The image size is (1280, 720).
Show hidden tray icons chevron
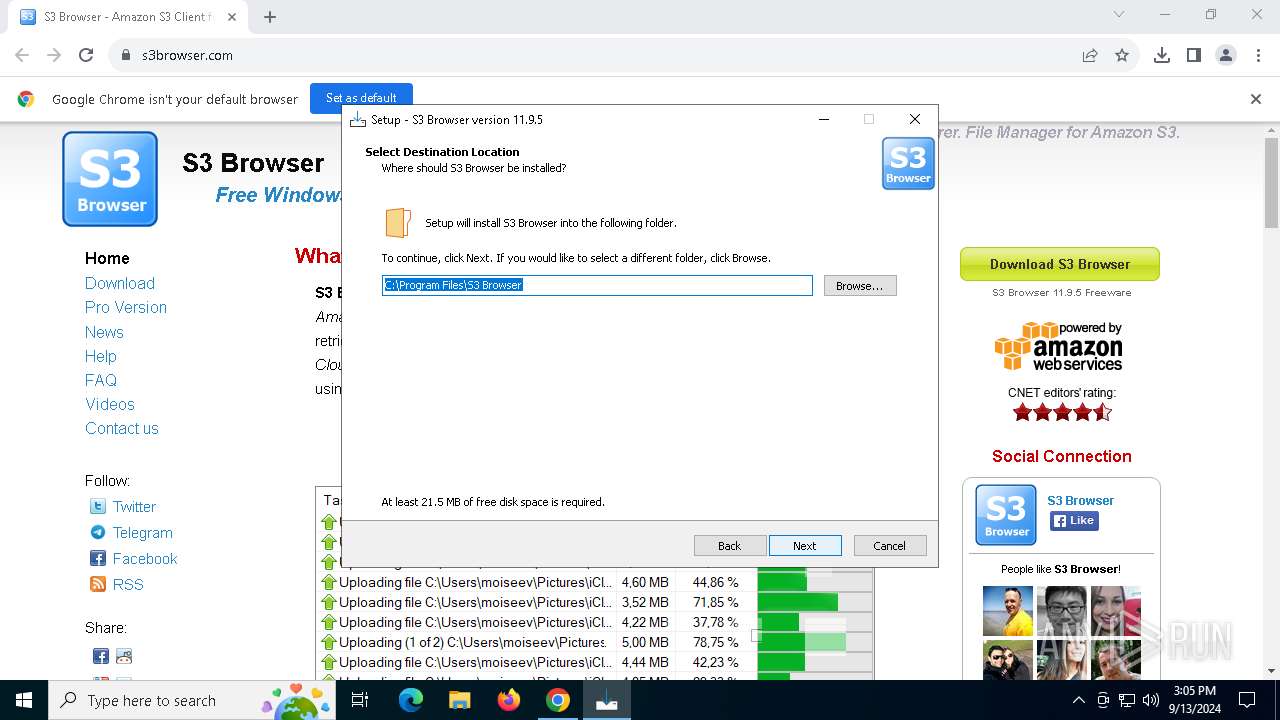point(1078,700)
